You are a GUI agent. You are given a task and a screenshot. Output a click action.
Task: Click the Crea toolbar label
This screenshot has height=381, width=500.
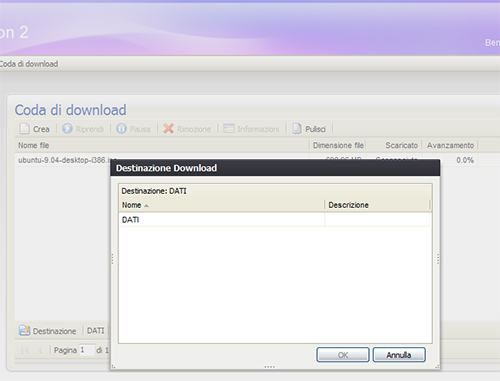41,129
